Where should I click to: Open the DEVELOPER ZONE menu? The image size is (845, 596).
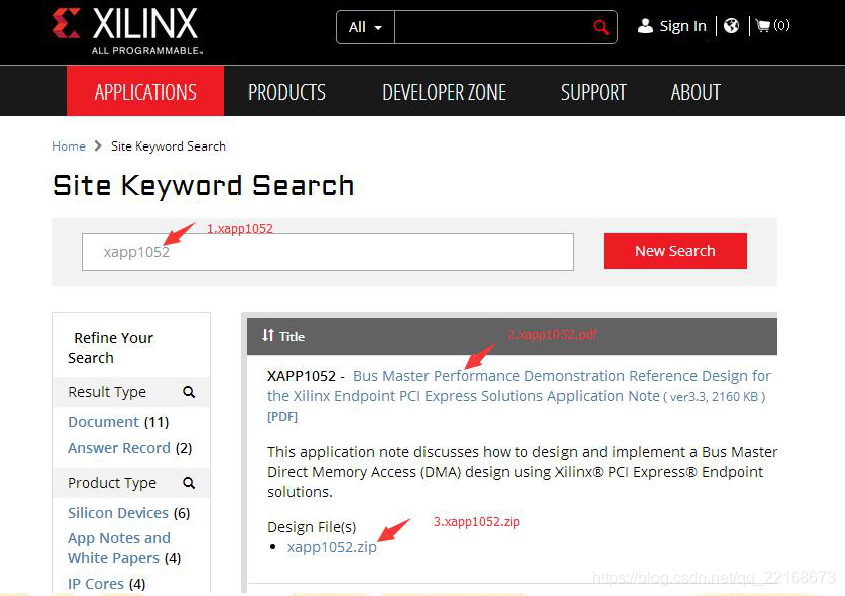click(x=444, y=92)
